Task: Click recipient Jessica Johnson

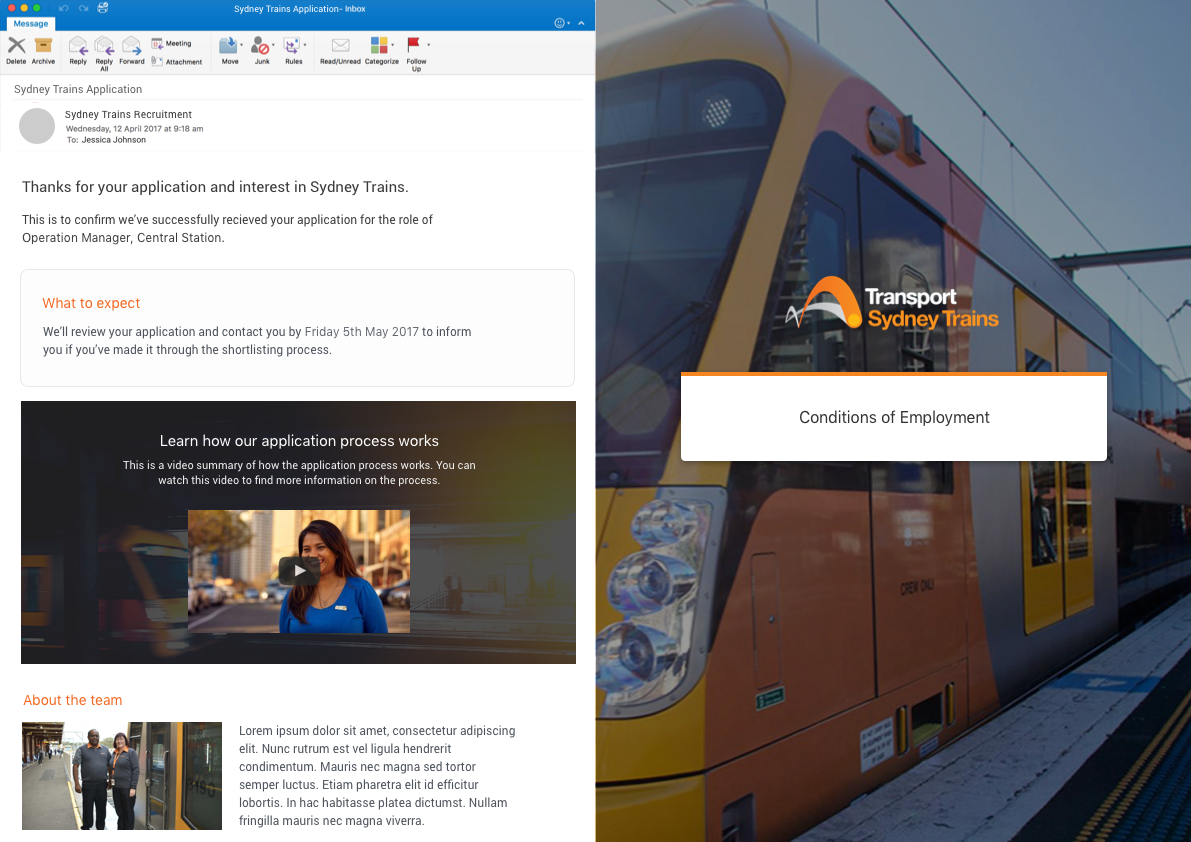Action: coord(114,140)
